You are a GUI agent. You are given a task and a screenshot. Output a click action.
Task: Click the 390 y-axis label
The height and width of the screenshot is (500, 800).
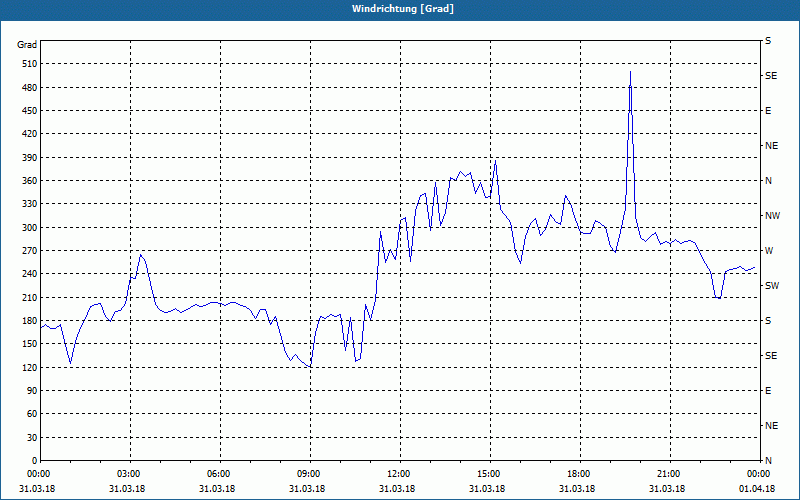pyautogui.click(x=30, y=158)
